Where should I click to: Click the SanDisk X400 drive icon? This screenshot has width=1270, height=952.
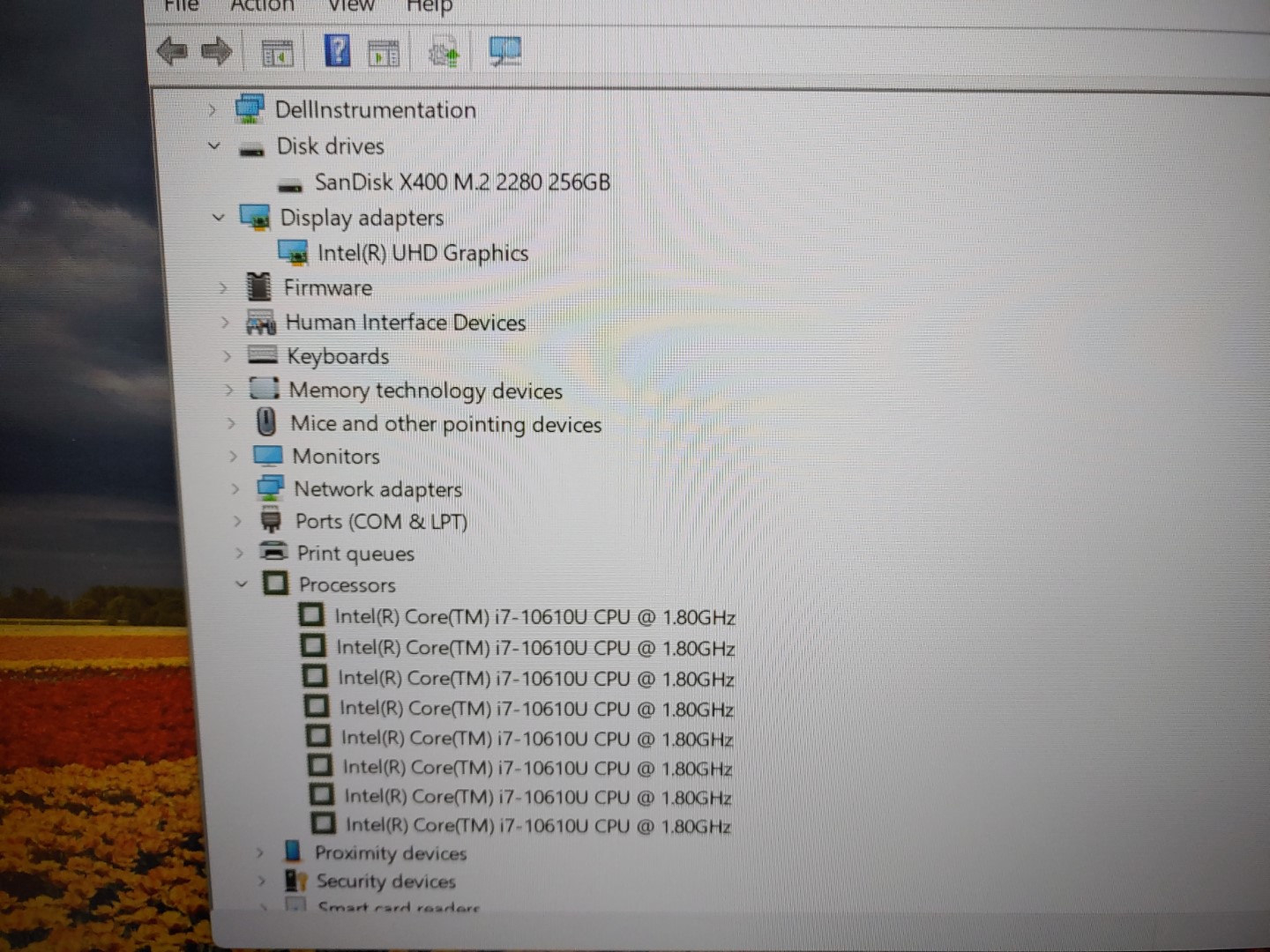(290, 185)
